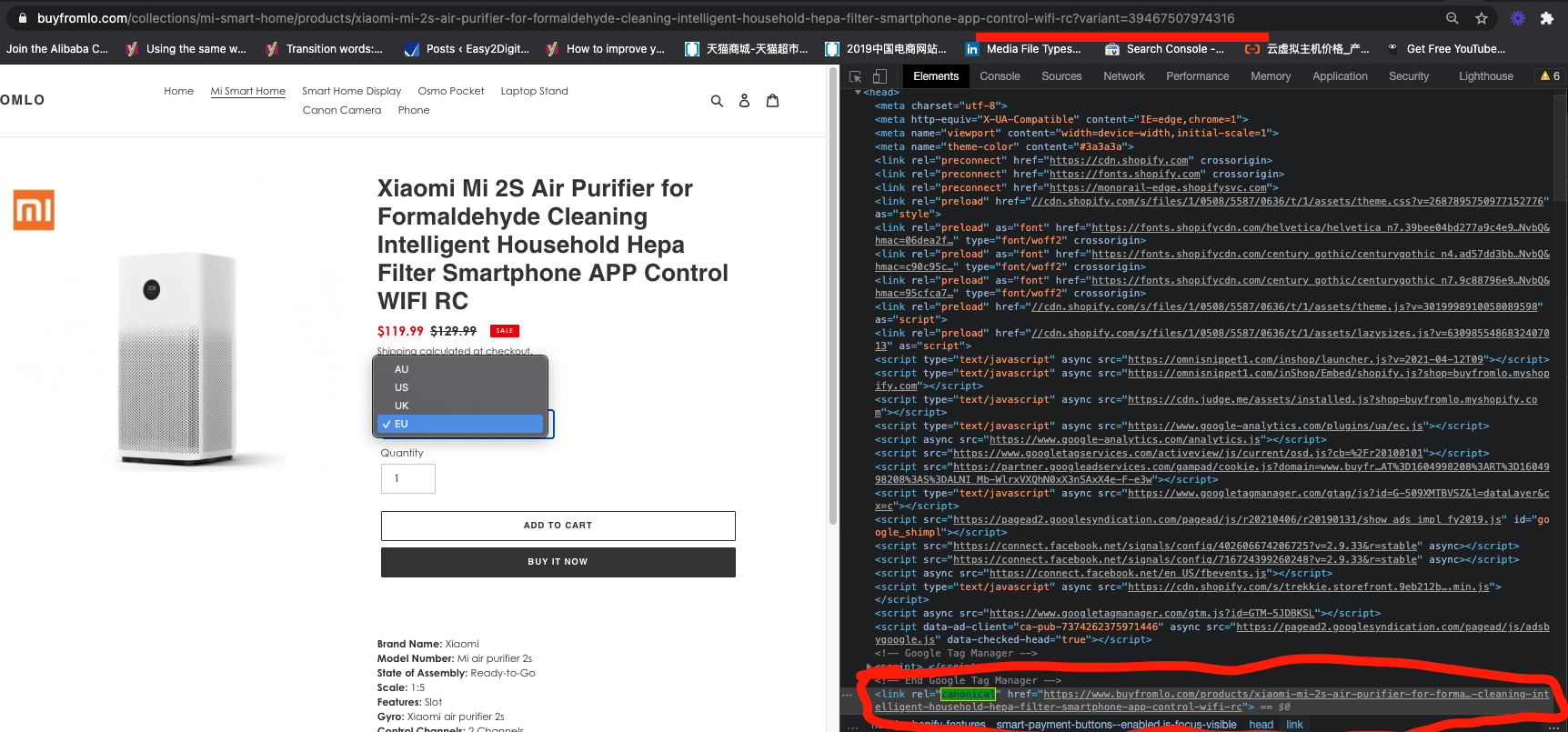Click the site search magnifier icon
Screen dimensions: 1568x732
coord(717,101)
